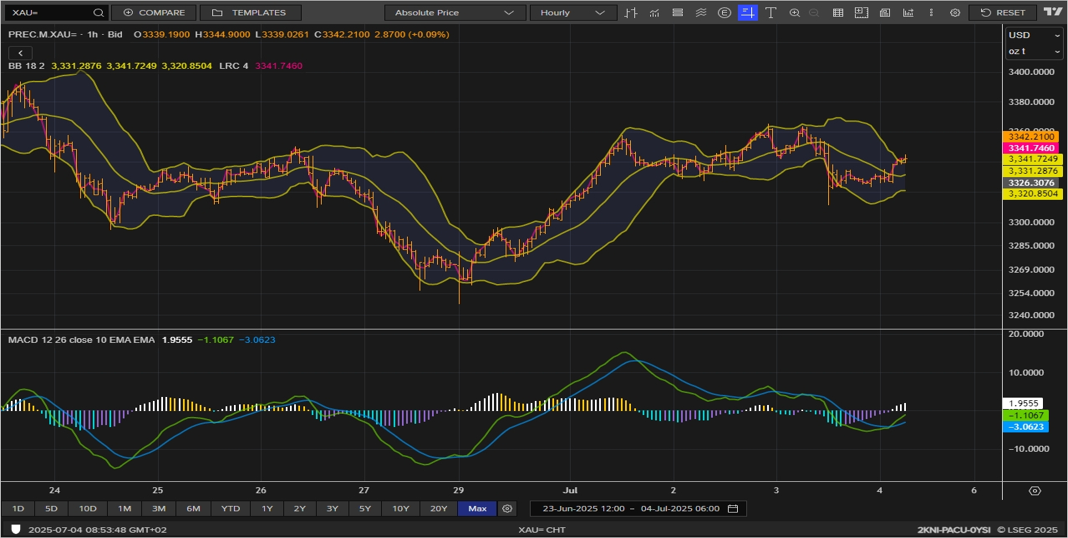Open the oz t unit dropdown
Viewport: 1068px width, 538px height.
pos(1033,51)
